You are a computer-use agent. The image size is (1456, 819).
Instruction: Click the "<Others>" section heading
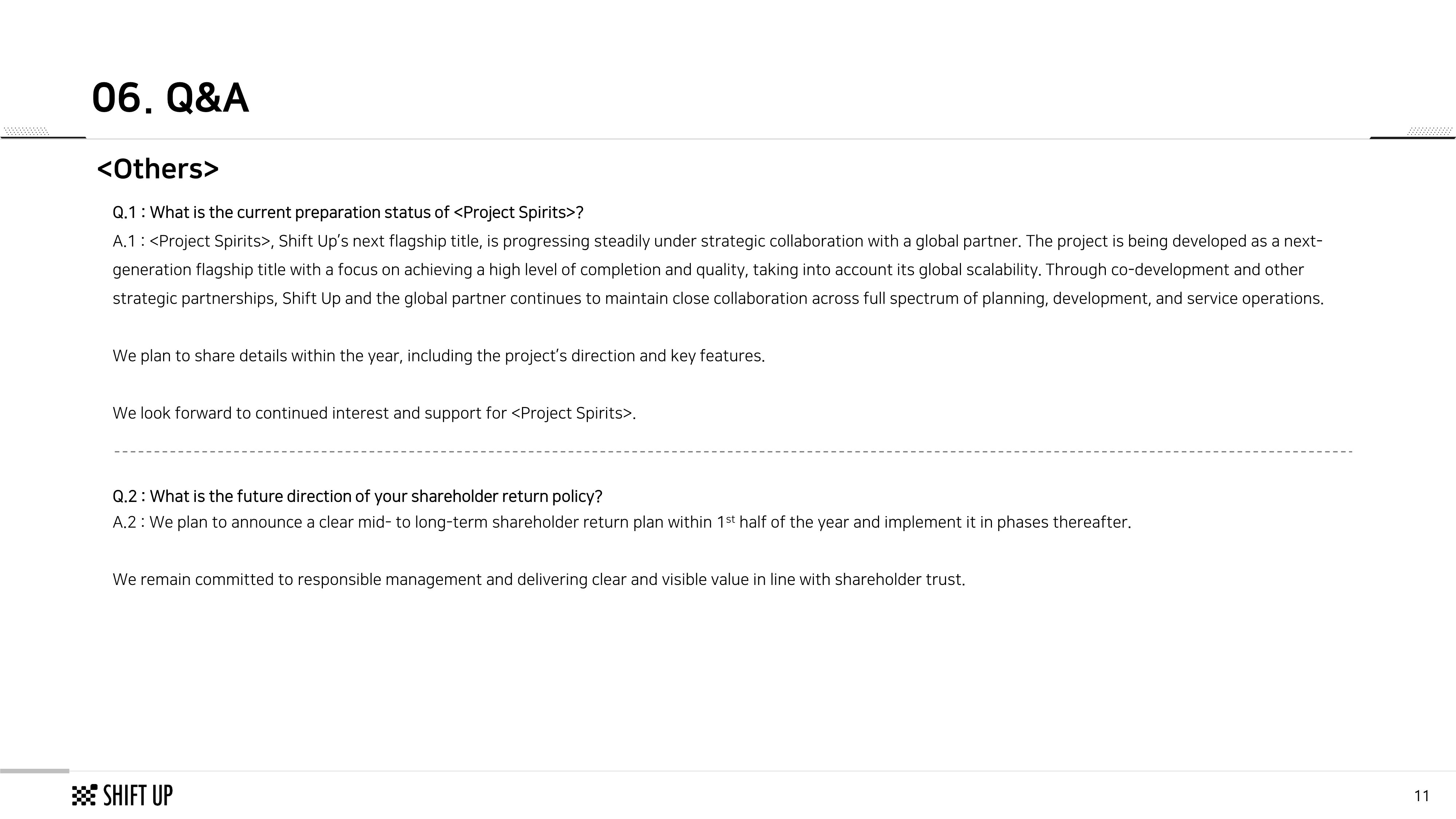point(158,169)
